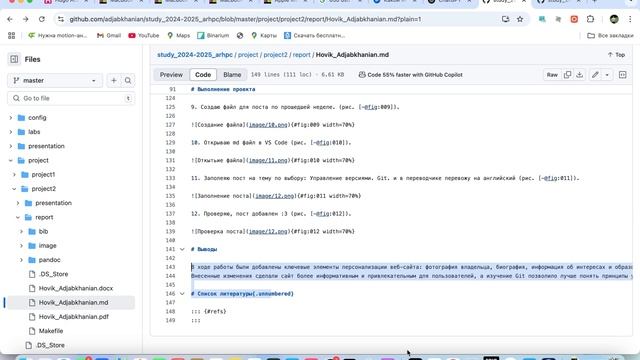Expand the labs folder chevron
Image resolution: width=640 pixels, height=360 pixels.
[x=11, y=132]
